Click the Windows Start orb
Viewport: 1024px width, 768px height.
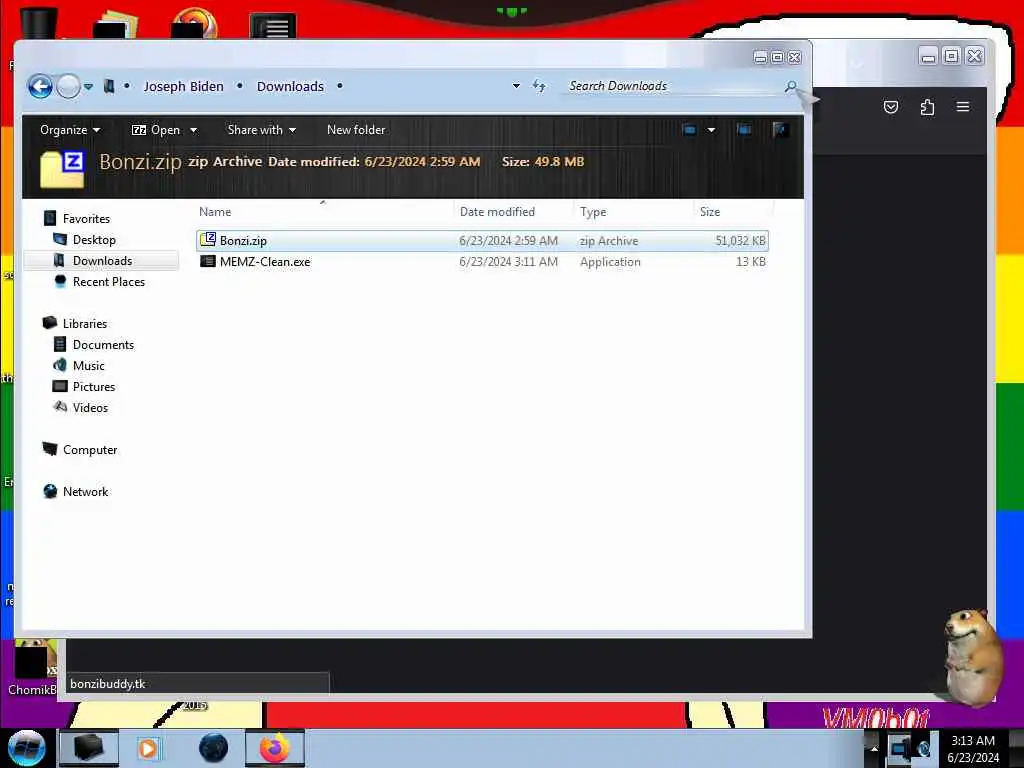(26, 748)
